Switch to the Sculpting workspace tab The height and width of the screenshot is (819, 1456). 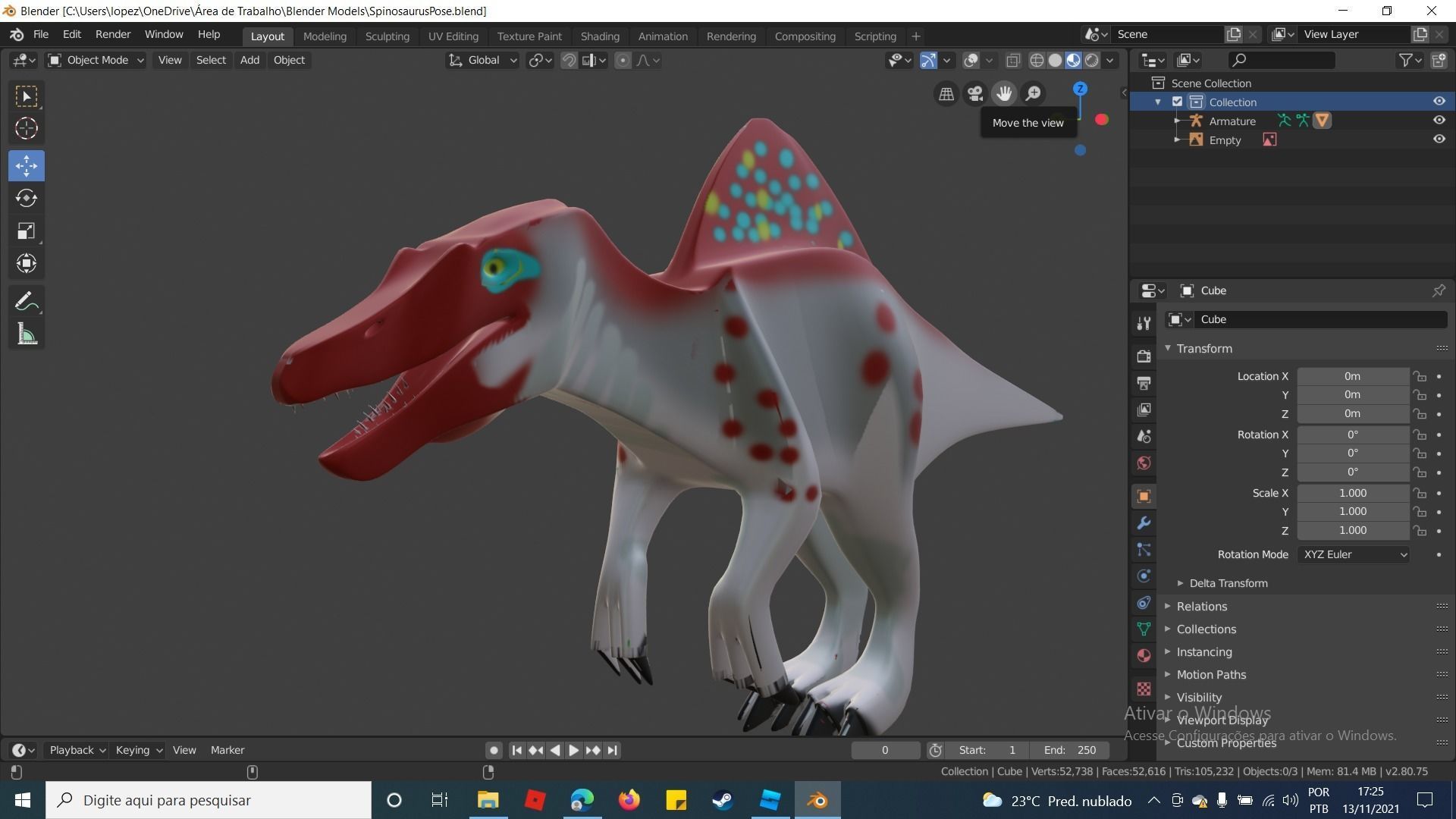[x=387, y=36]
